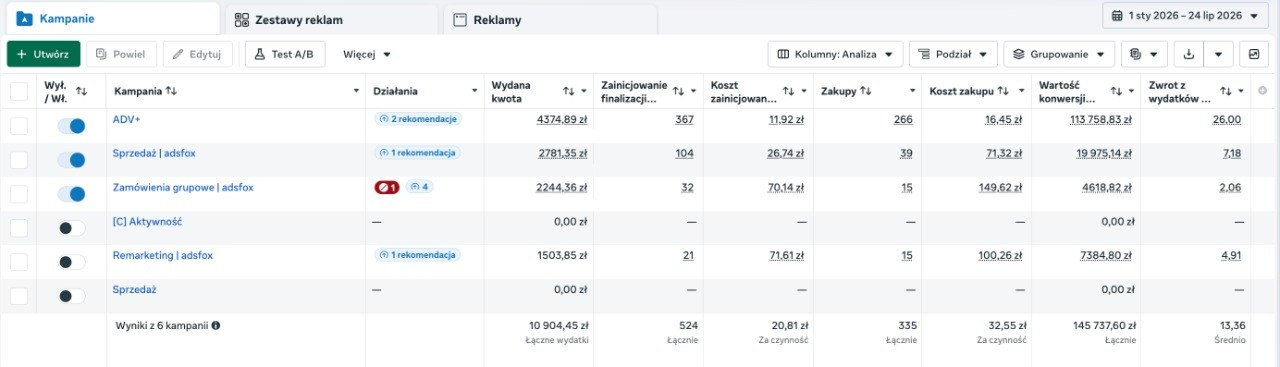Open Wydana kwota column header menu arrow
This screenshot has height=367, width=1280.
point(584,91)
